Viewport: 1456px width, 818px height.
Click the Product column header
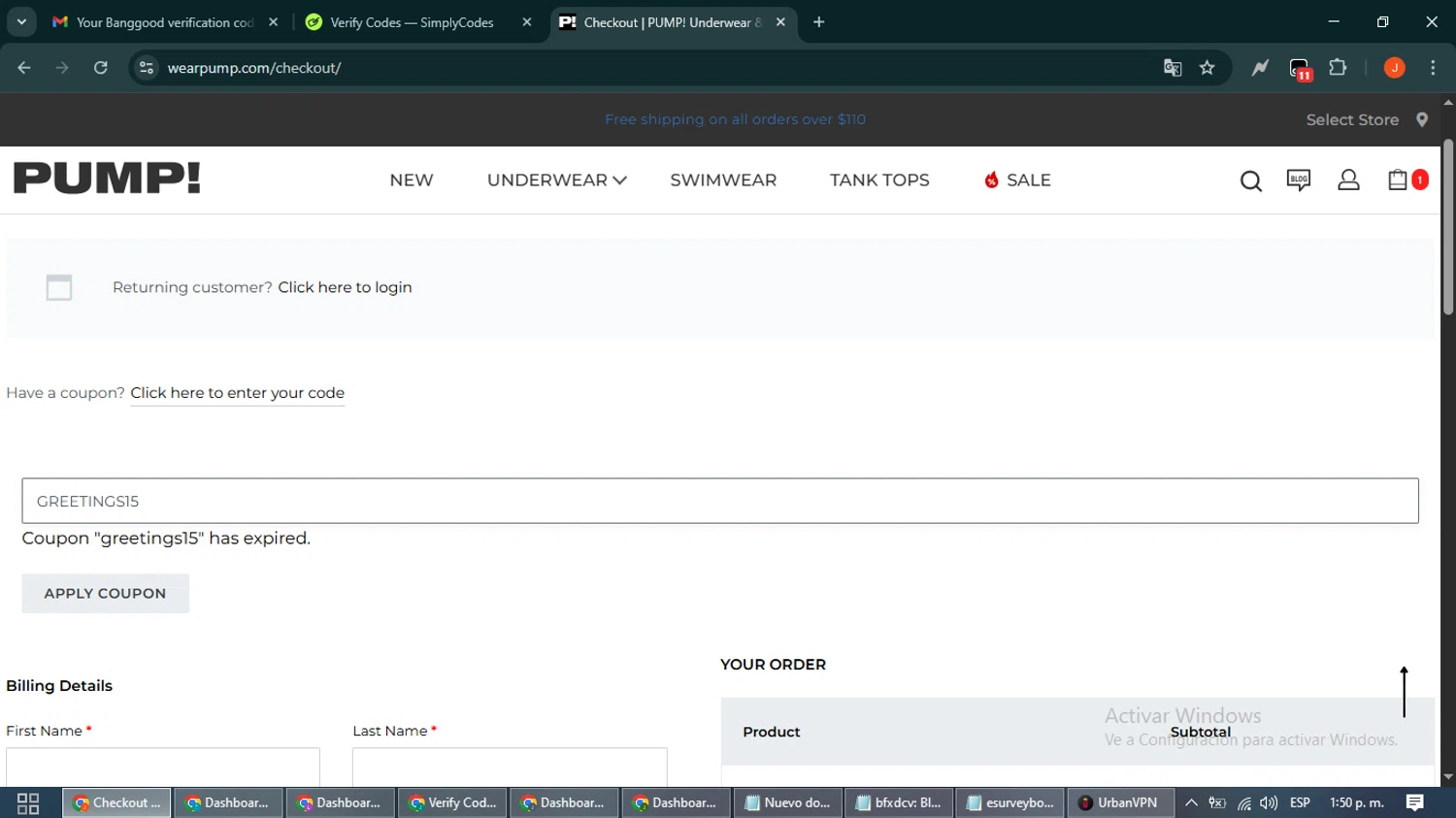pyautogui.click(x=772, y=733)
